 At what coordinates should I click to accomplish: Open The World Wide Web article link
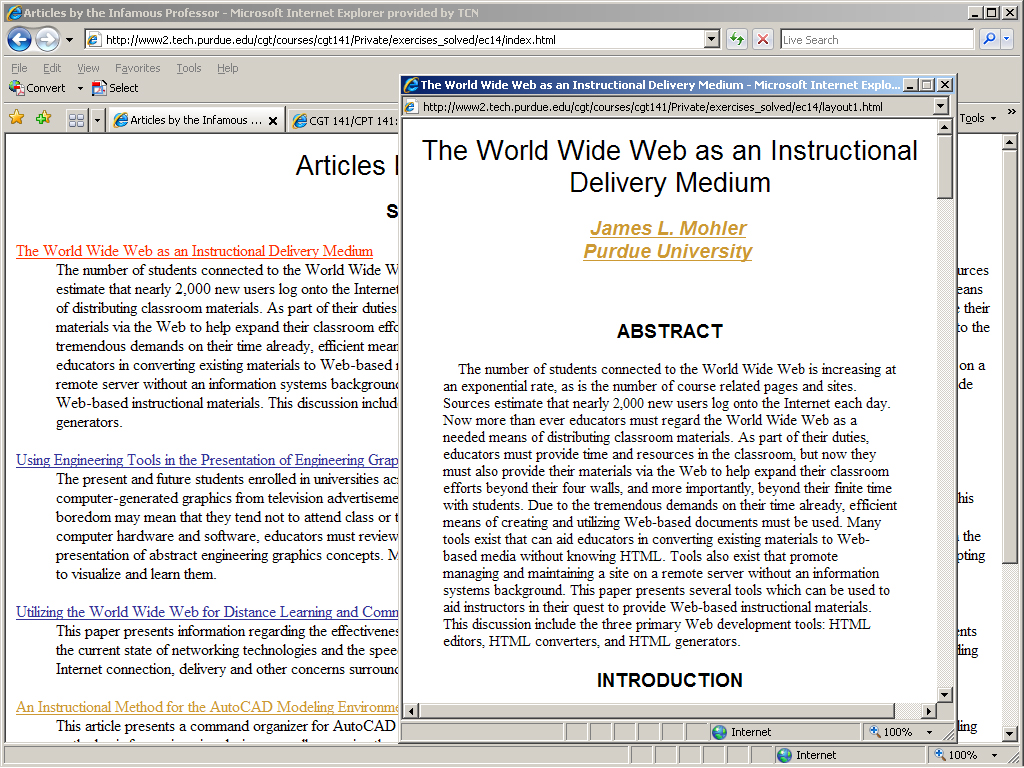pyautogui.click(x=195, y=251)
